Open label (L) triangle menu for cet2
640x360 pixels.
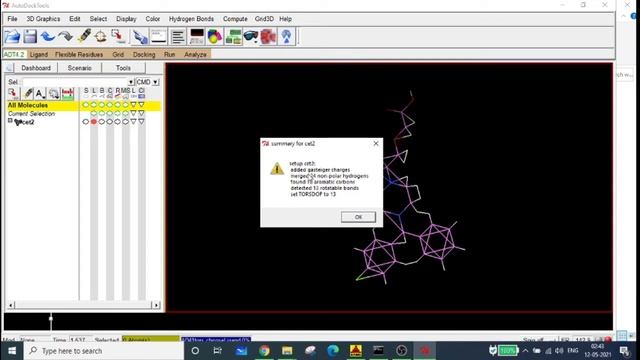pos(133,122)
